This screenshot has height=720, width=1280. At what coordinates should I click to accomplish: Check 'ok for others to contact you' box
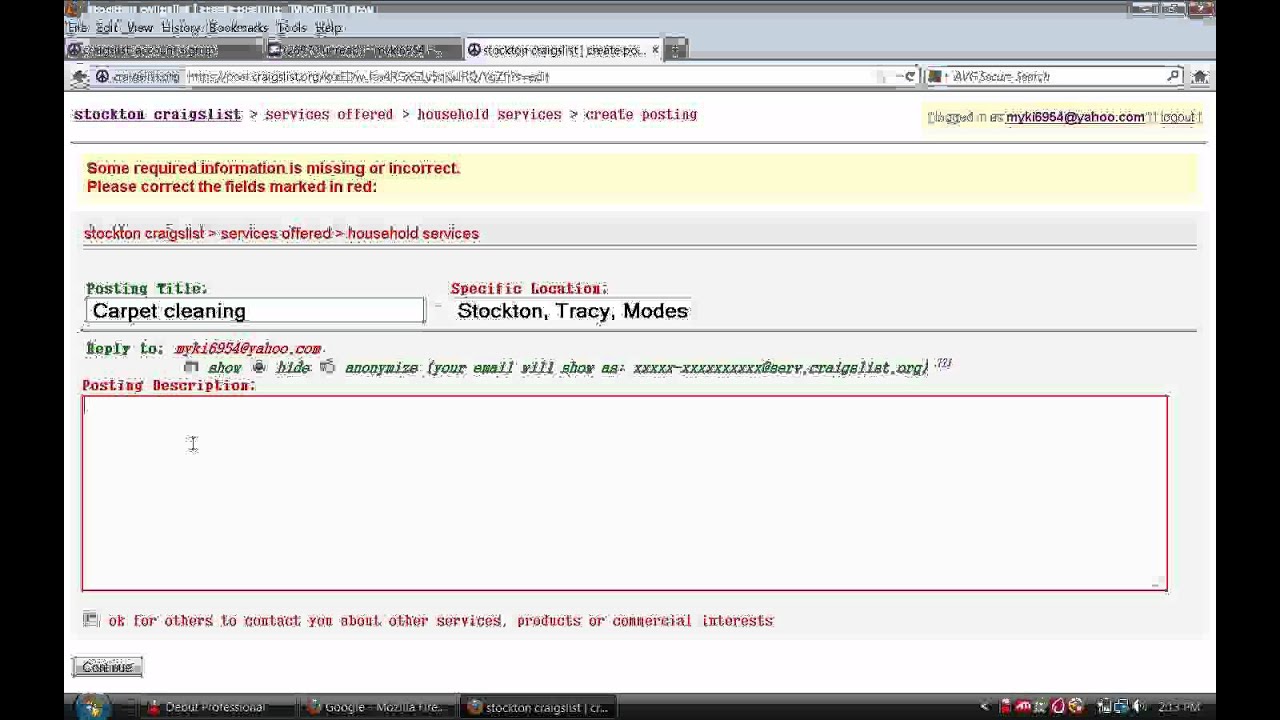[x=91, y=620]
